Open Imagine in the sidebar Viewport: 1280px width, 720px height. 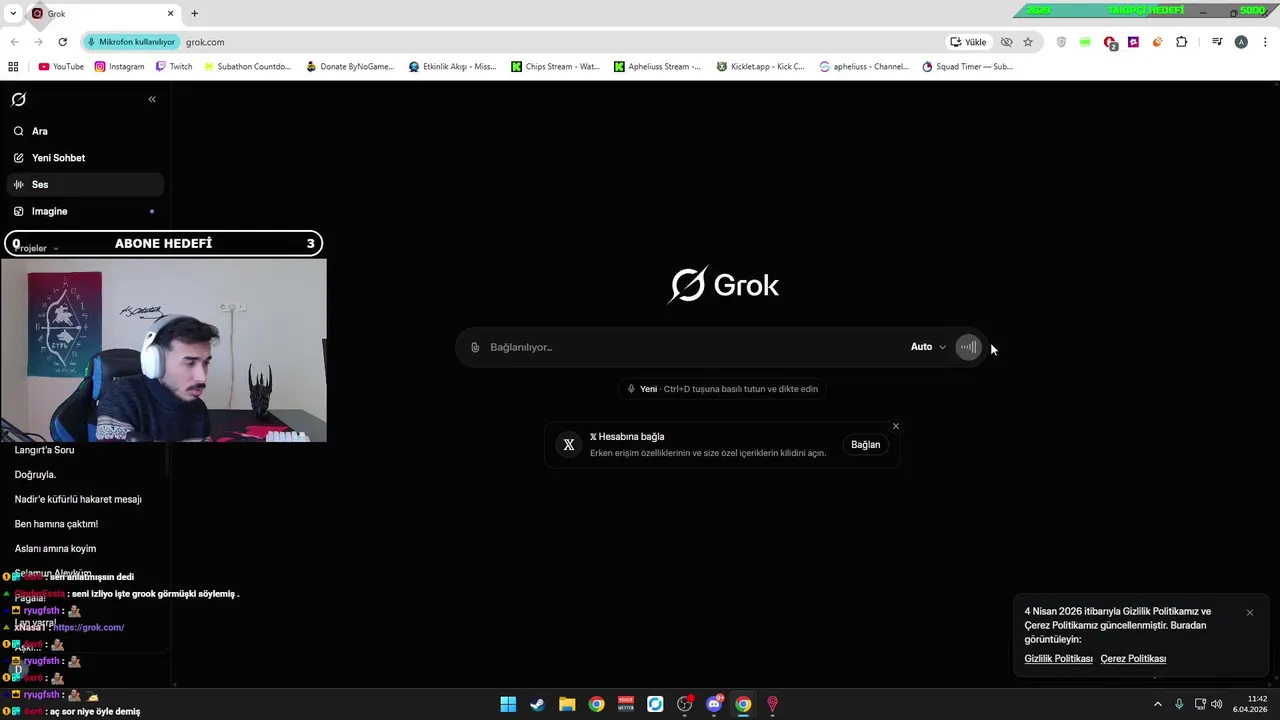(x=85, y=211)
